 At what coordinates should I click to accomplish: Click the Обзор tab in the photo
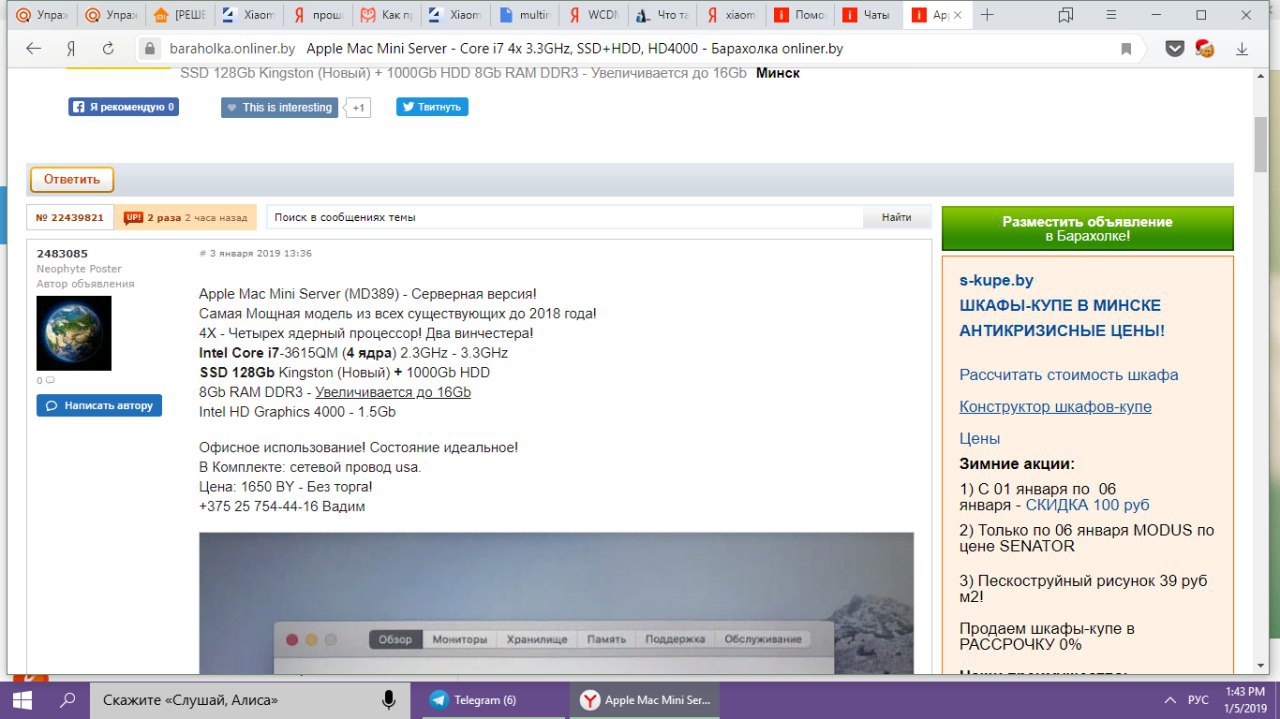click(395, 639)
